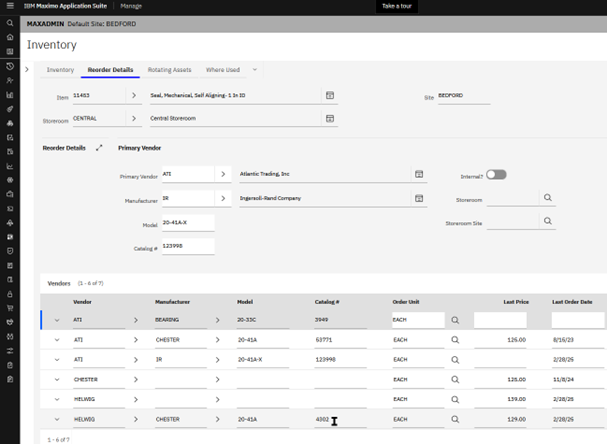
Task: Expand row details for CHESTER vendor row
Action: pyautogui.click(x=57, y=379)
